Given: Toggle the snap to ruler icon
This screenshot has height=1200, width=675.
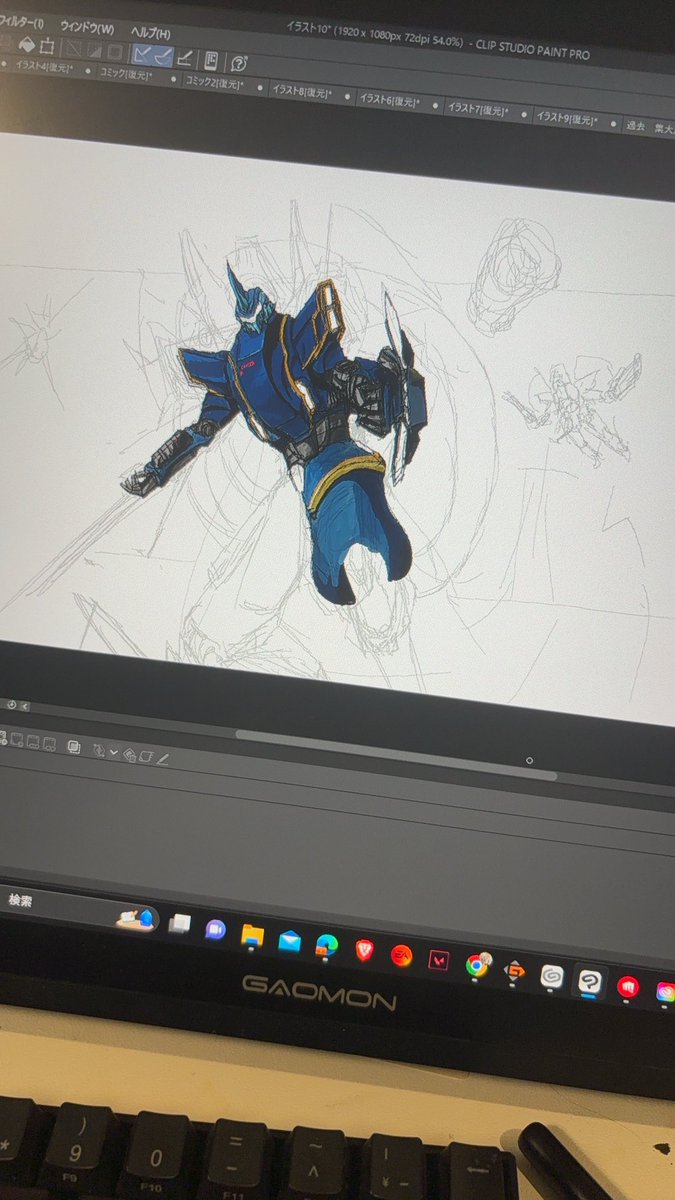Looking at the screenshot, I should [142, 54].
